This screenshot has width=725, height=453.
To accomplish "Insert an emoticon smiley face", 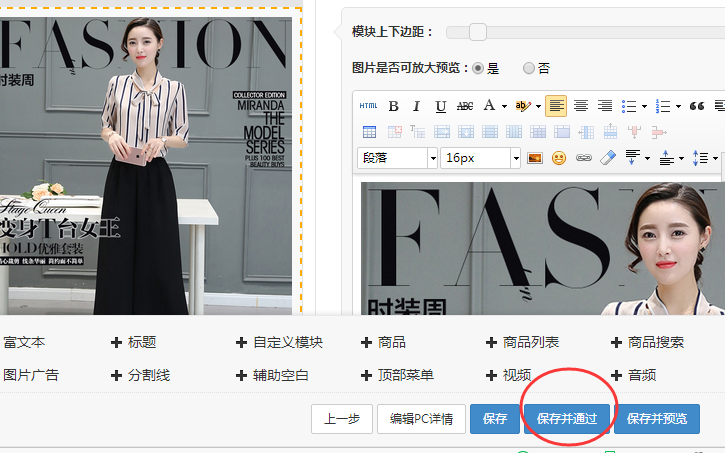I will [x=559, y=158].
